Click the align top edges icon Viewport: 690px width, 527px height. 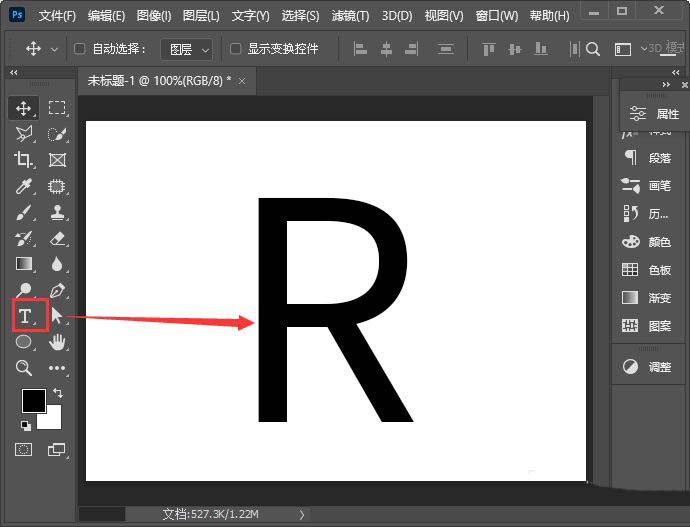tap(489, 49)
